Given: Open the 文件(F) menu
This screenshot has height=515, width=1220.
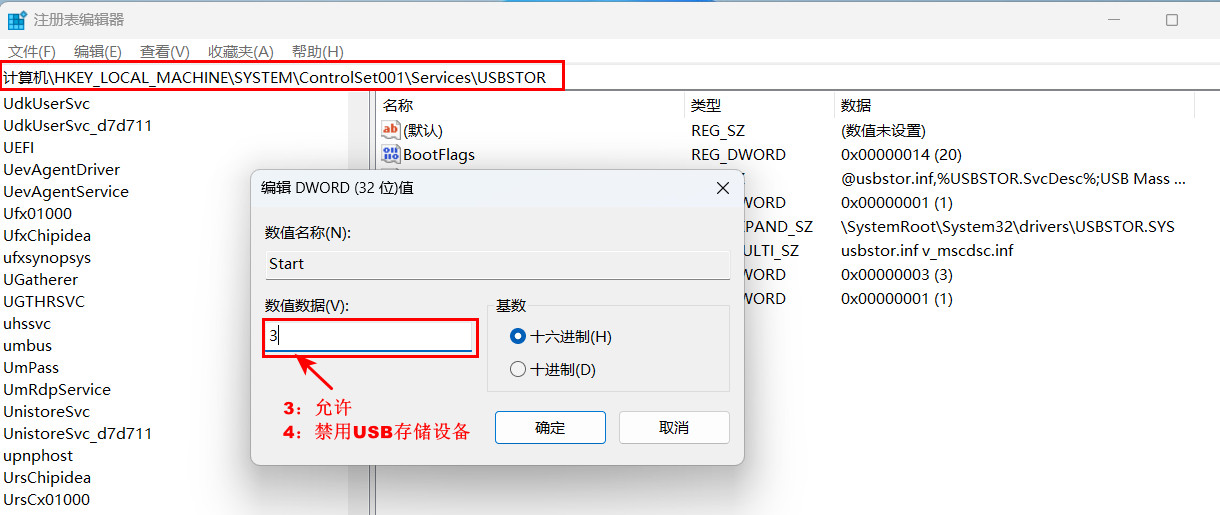Looking at the screenshot, I should tap(32, 51).
